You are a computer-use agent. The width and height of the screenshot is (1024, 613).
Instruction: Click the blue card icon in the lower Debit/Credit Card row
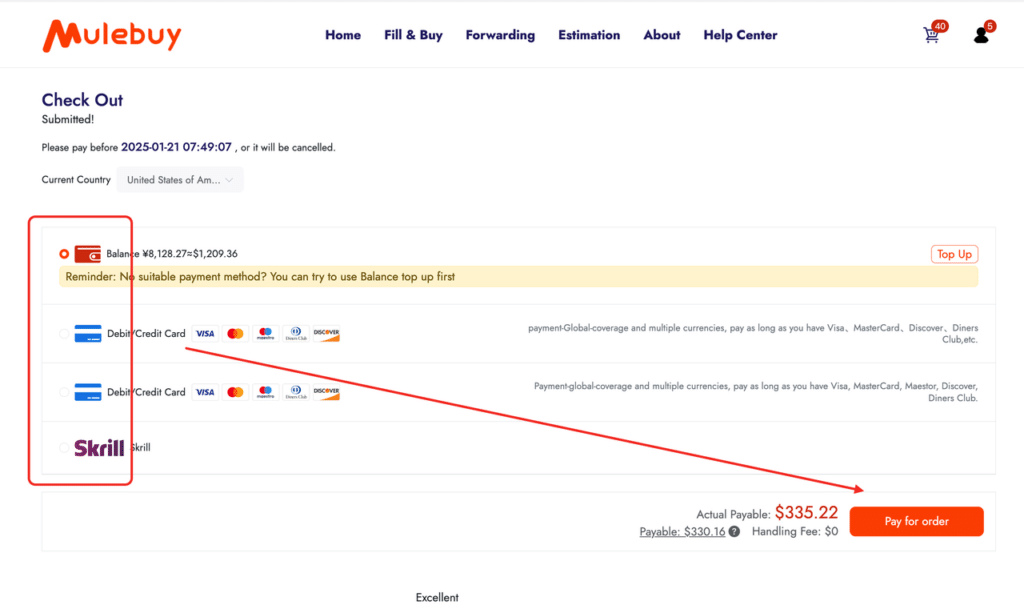(88, 392)
